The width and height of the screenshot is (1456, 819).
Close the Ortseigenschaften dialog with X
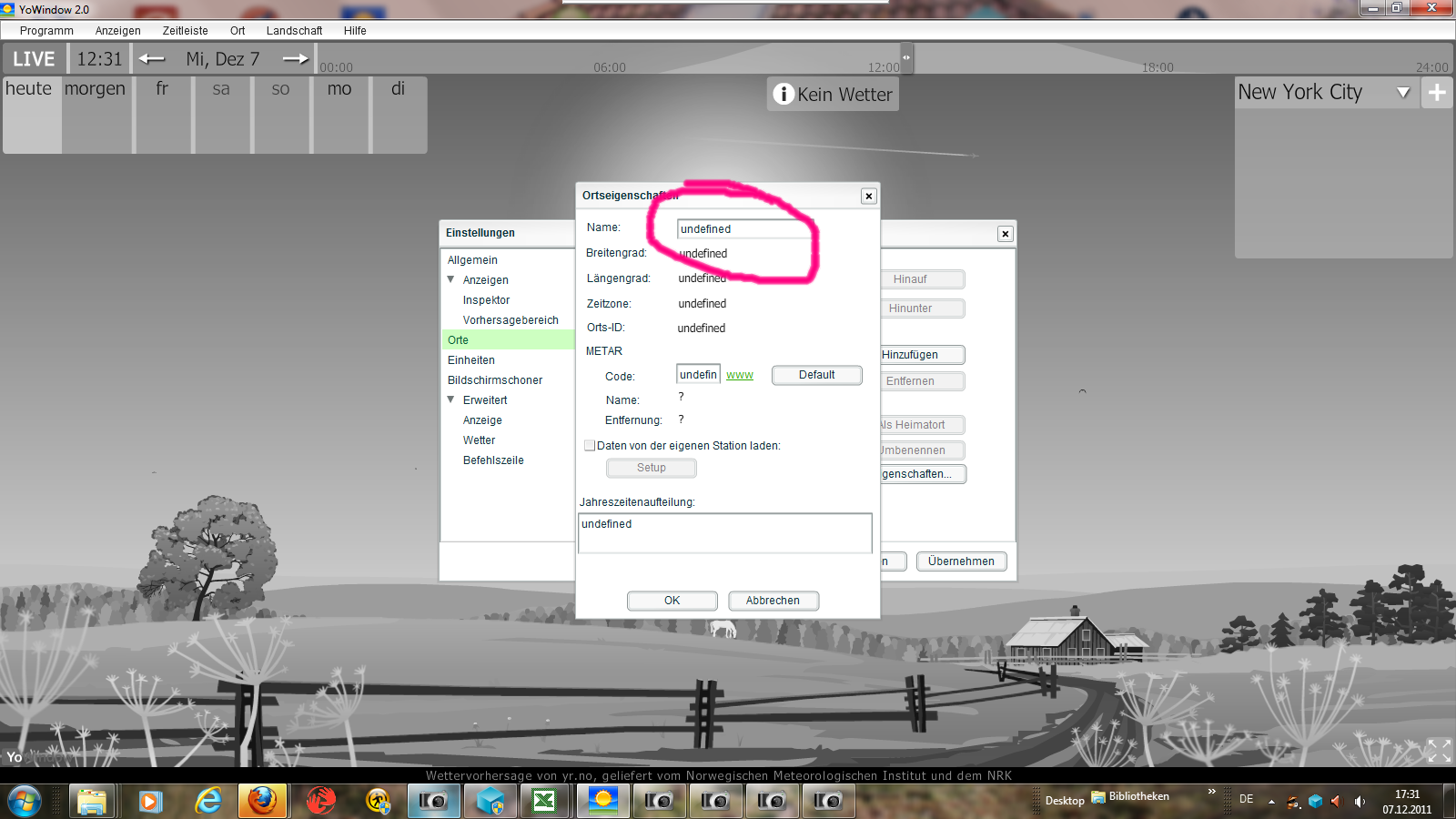[x=869, y=196]
